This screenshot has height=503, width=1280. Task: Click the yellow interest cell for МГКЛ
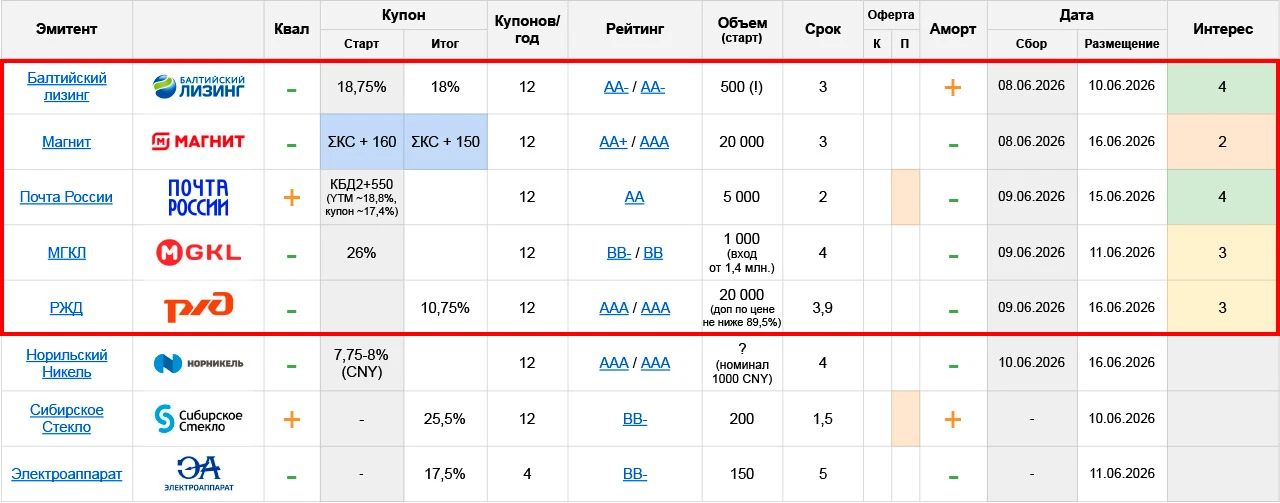coord(1221,253)
